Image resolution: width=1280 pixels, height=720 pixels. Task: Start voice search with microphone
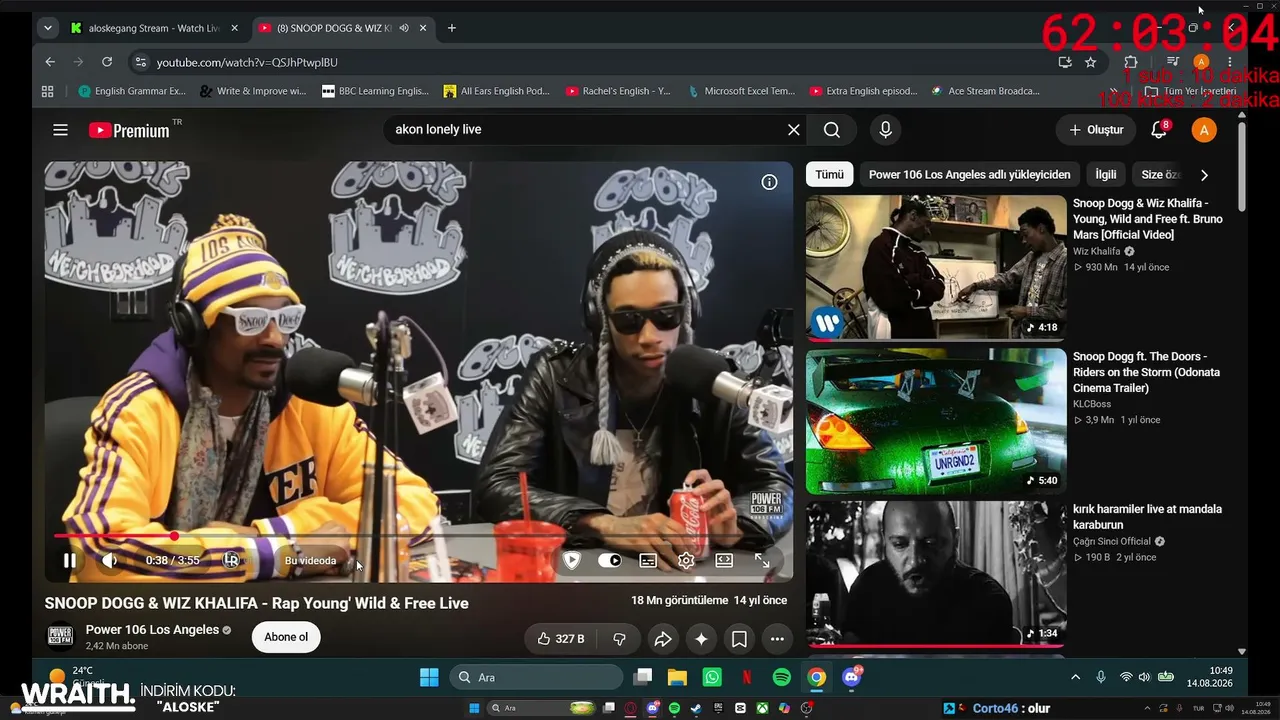tap(885, 129)
